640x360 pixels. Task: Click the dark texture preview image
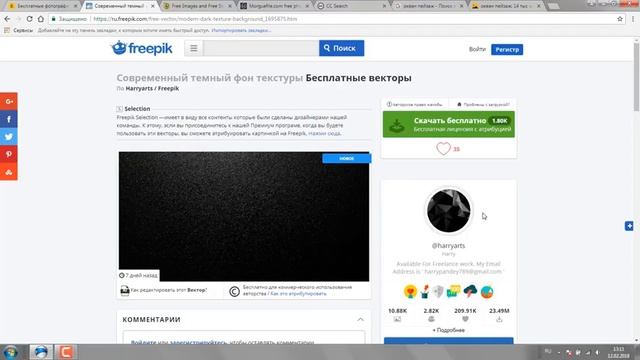pyautogui.click(x=244, y=216)
